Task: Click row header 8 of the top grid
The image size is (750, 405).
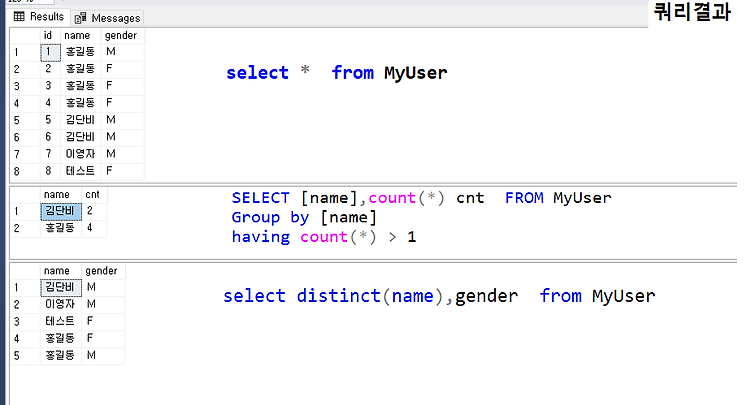Action: tap(25, 171)
